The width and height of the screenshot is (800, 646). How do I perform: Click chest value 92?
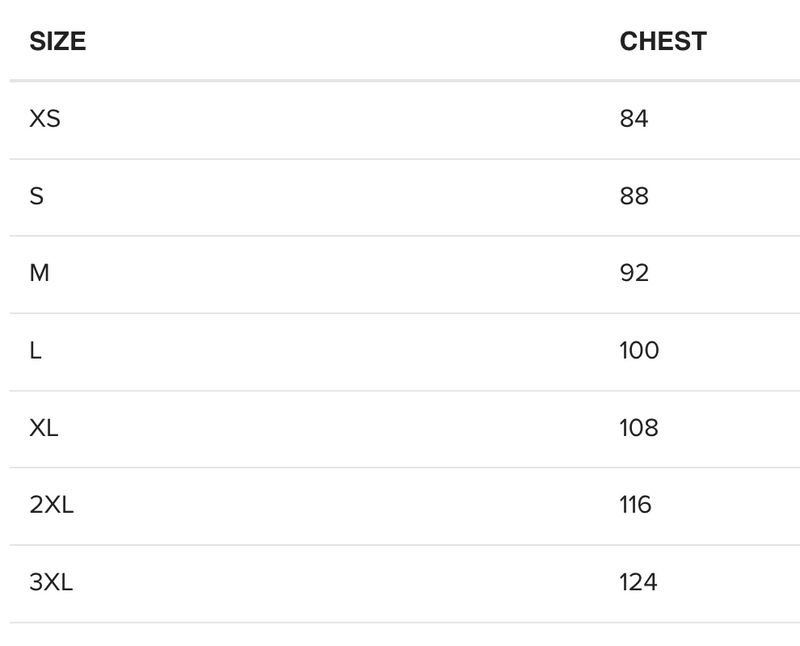pyautogui.click(x=634, y=273)
